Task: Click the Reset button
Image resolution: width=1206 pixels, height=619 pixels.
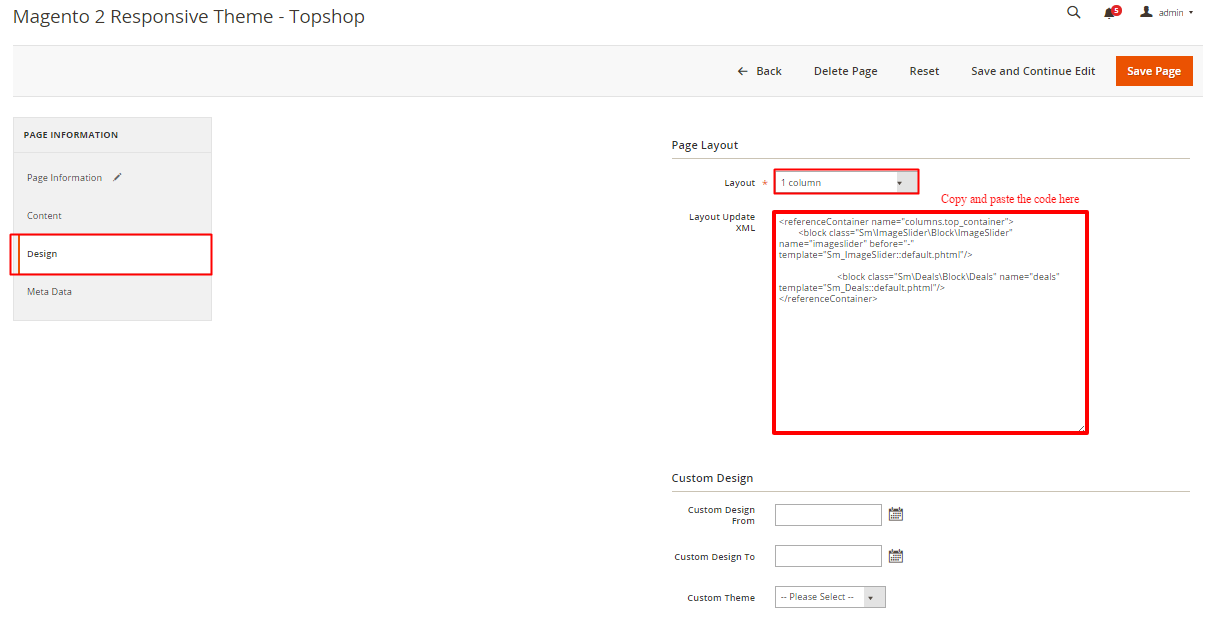Action: [x=924, y=71]
